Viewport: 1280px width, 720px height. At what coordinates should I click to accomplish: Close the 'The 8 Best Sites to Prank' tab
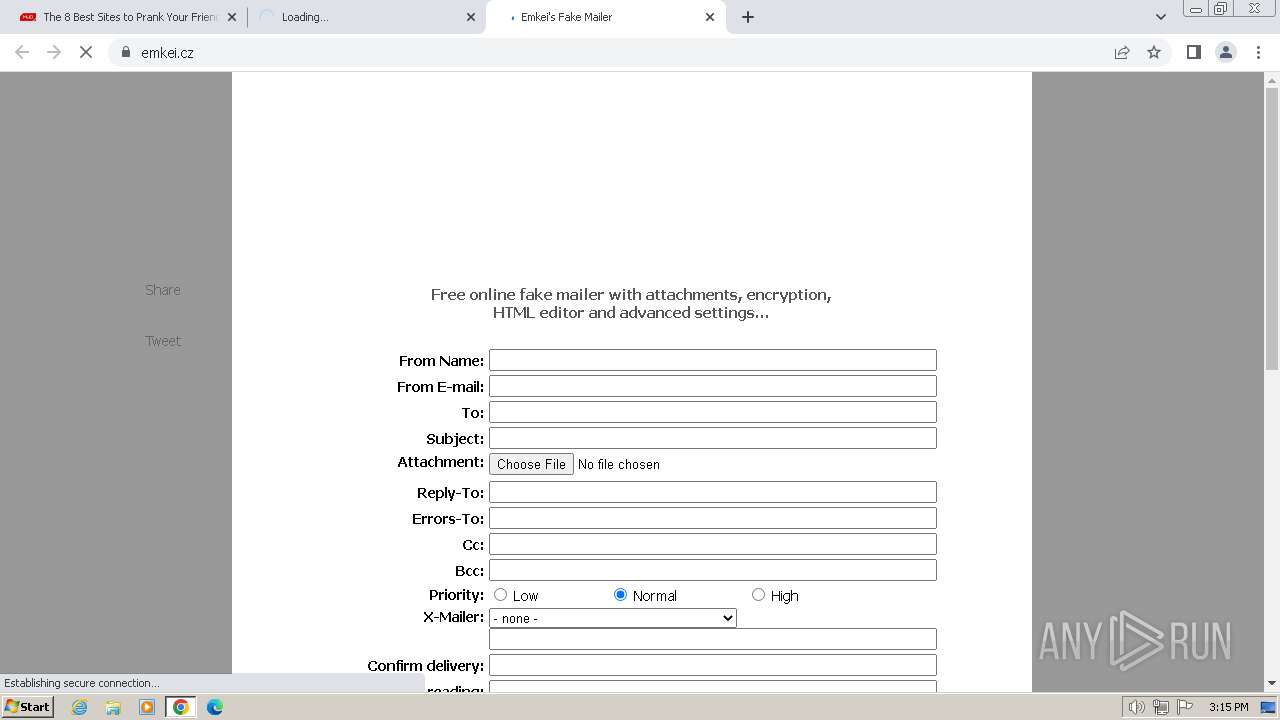point(232,17)
